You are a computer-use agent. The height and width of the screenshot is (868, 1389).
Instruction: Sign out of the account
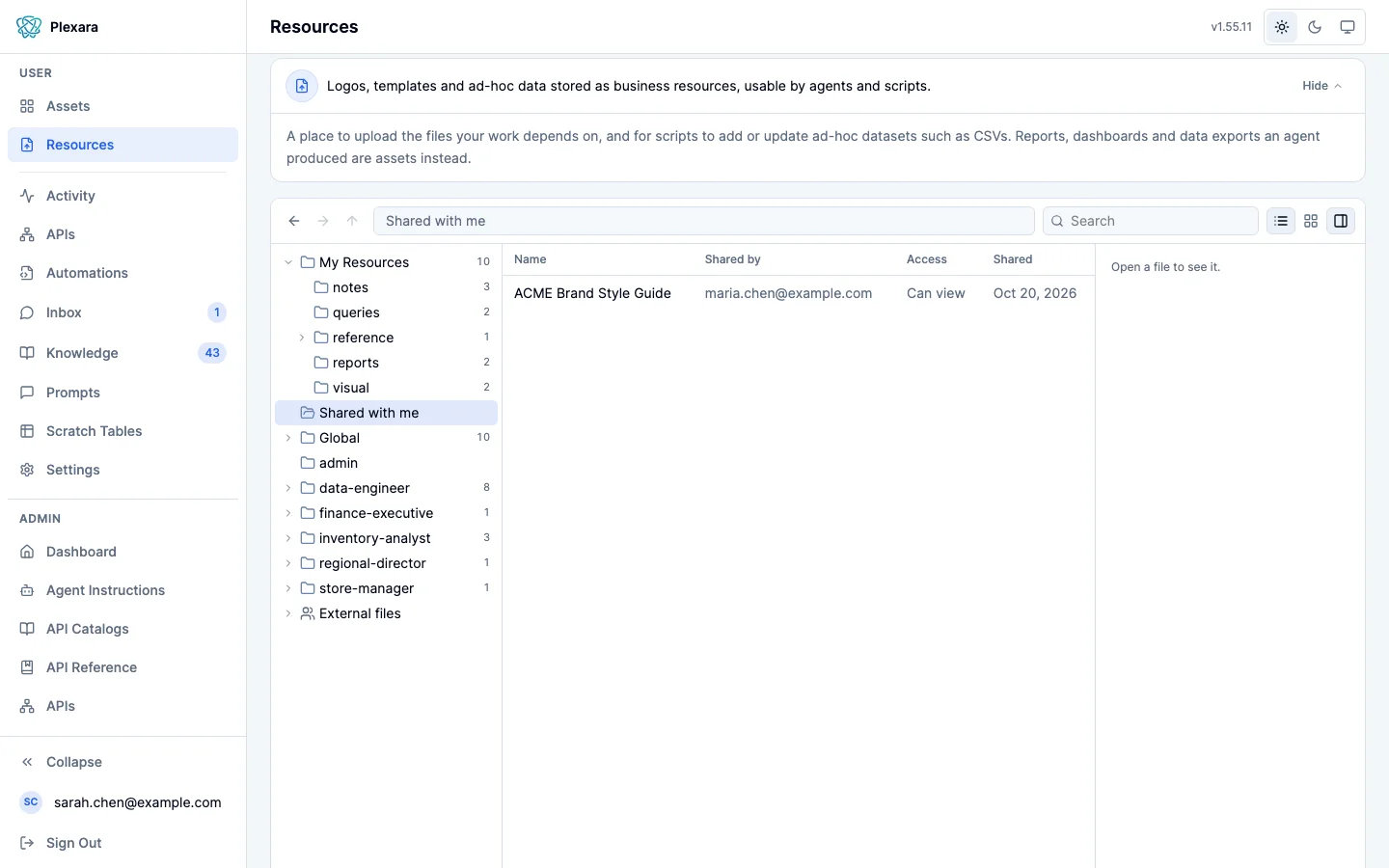pos(123,843)
